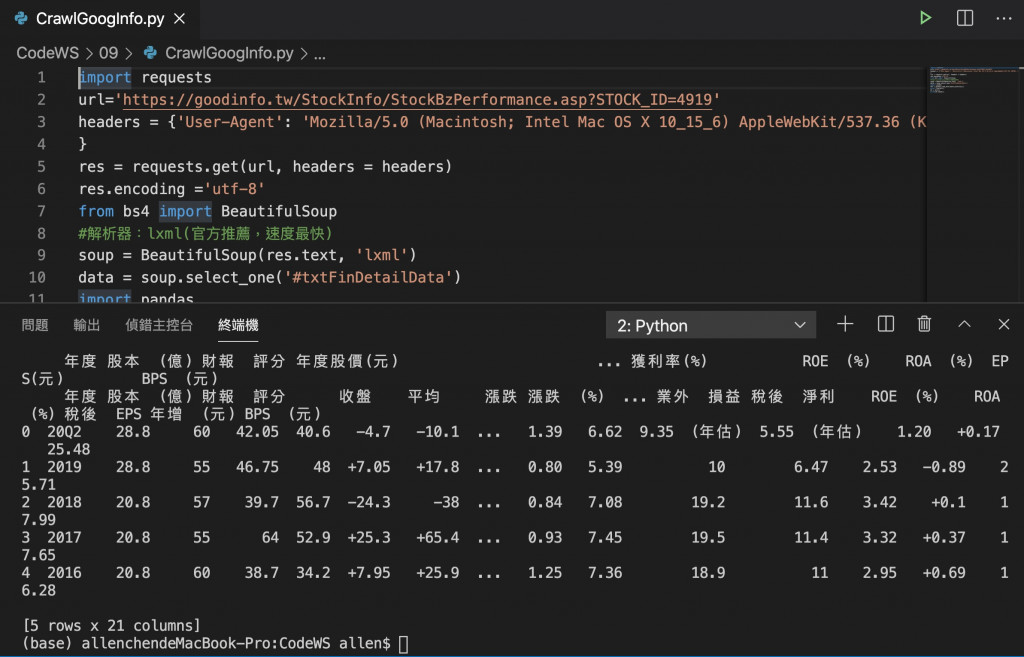Open the '2: Python' terminal dropdown

click(711, 325)
